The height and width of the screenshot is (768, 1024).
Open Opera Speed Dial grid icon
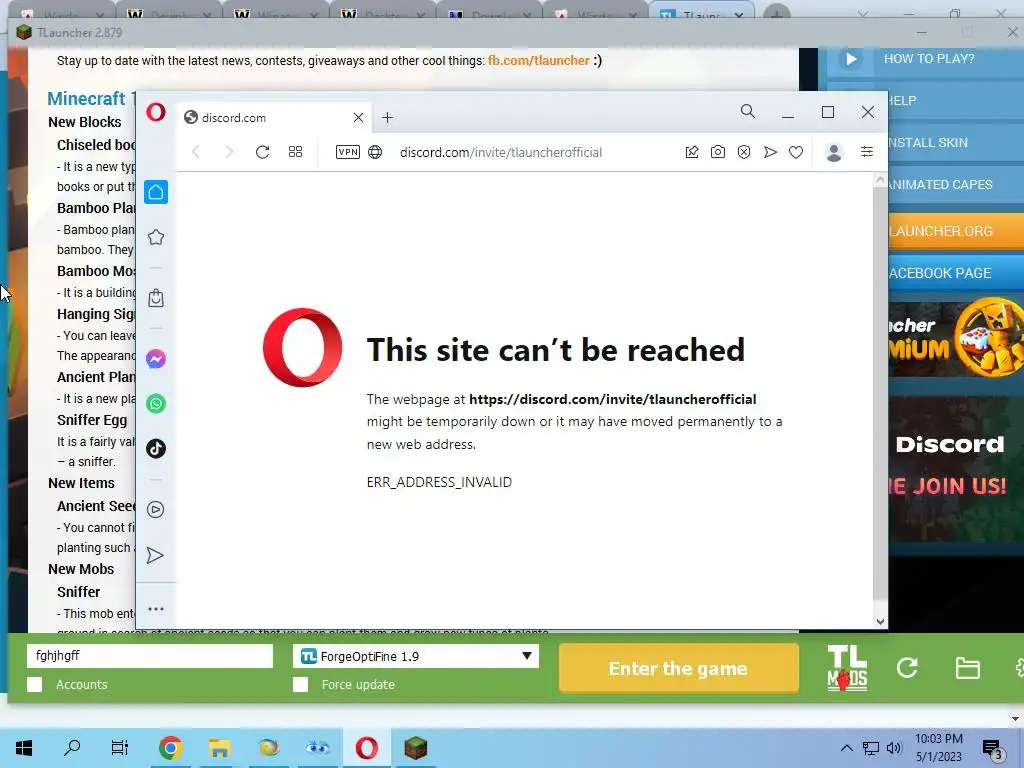(x=295, y=152)
